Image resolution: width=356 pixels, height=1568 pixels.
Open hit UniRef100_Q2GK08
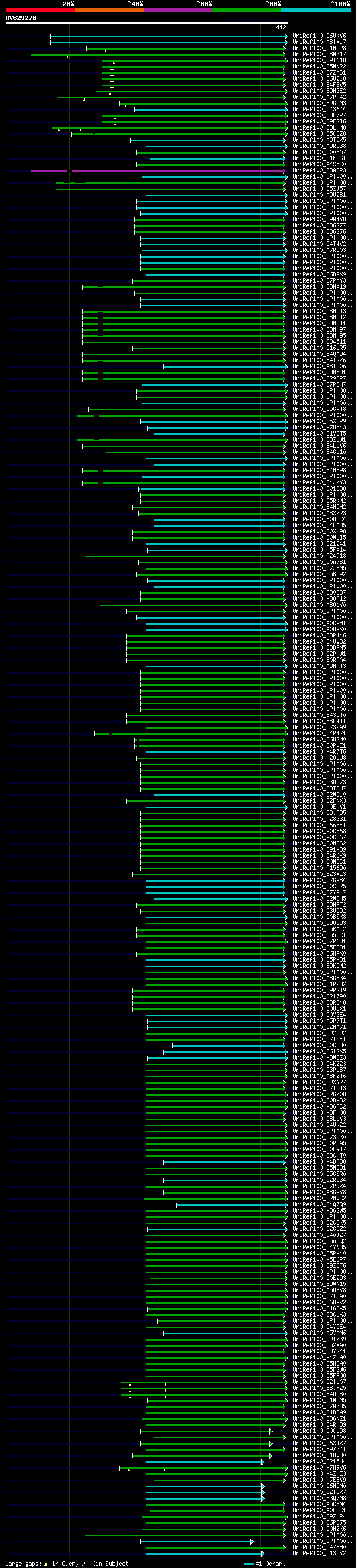tap(319, 1095)
